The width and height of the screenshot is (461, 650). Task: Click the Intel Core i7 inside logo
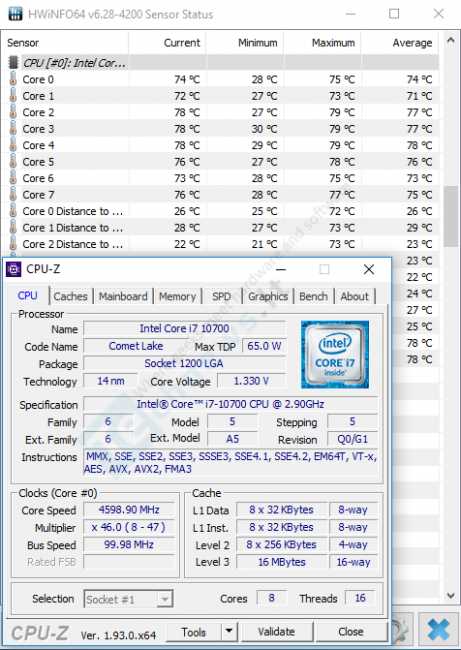[335, 354]
